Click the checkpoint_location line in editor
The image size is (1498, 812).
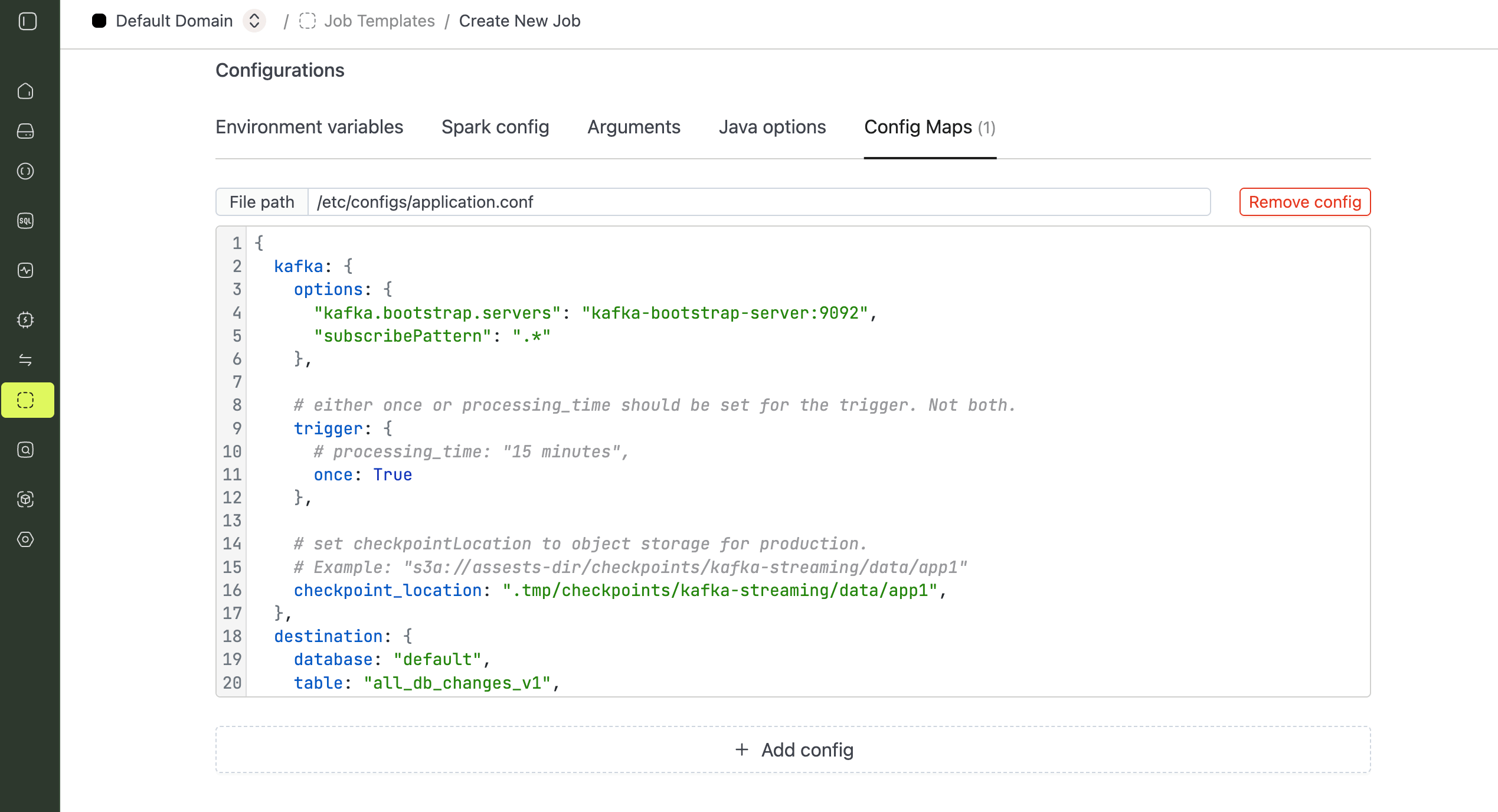(x=620, y=590)
